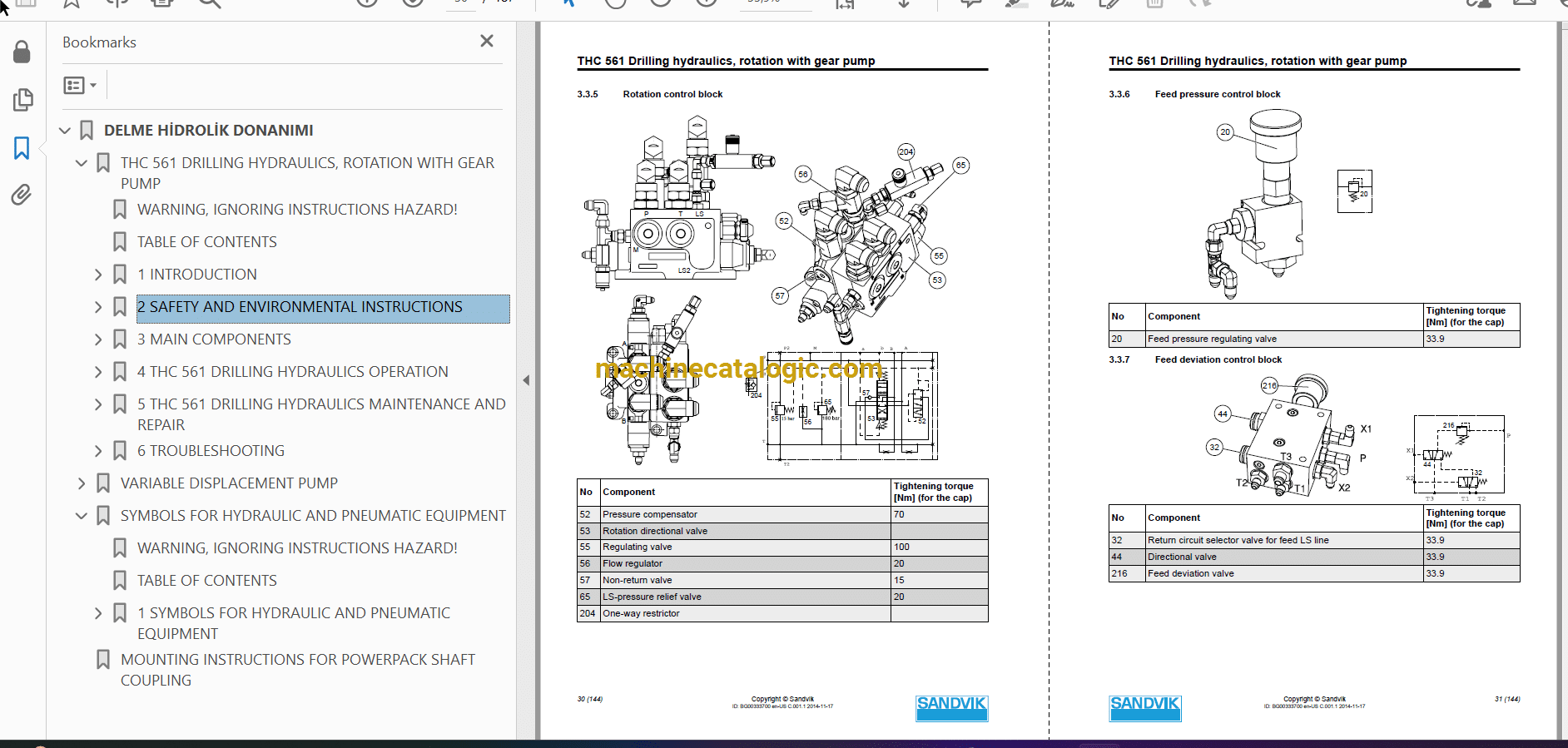Open SYMBOLS FOR HYDRAULIC AND PNEUMATIC EQUIPMENT
This screenshot has height=748, width=1568.
(313, 516)
